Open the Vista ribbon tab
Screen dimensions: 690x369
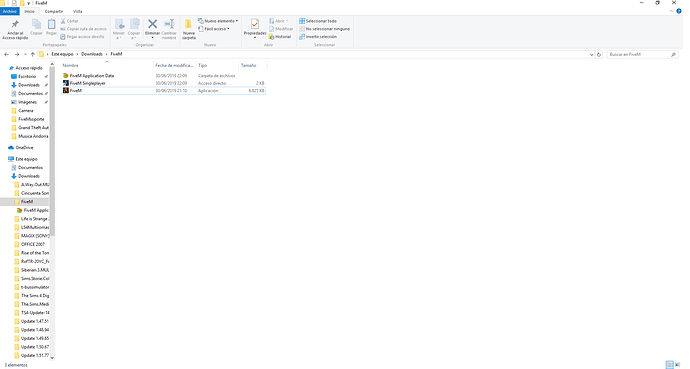tap(77, 11)
